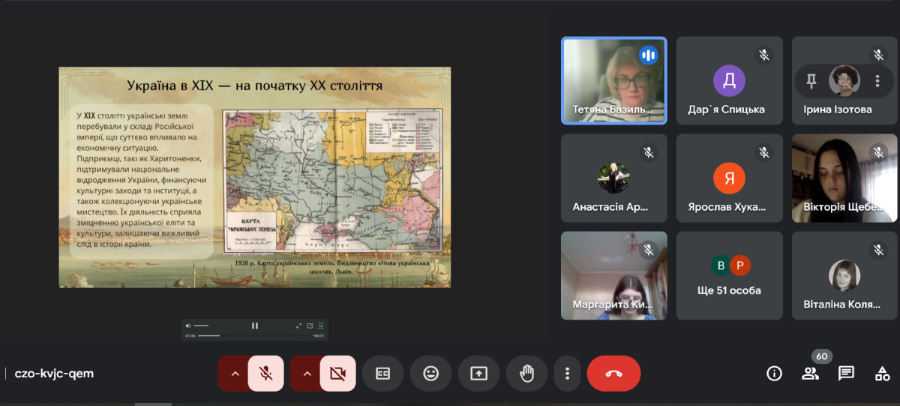Click Віталіна Коля's round profile photo
This screenshot has width=900, height=406.
[844, 276]
